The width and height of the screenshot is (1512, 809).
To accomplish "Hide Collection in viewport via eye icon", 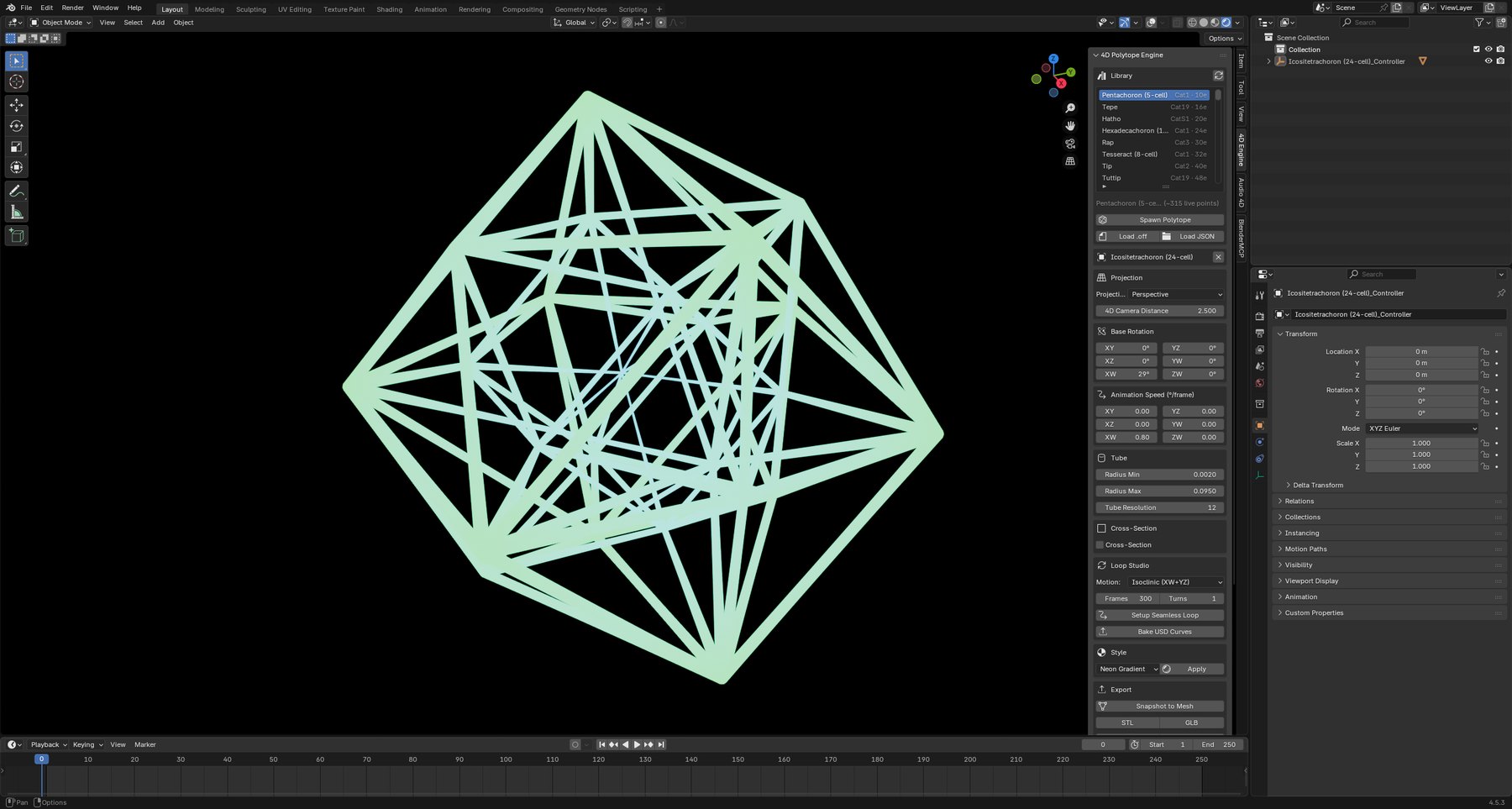I will point(1488,50).
